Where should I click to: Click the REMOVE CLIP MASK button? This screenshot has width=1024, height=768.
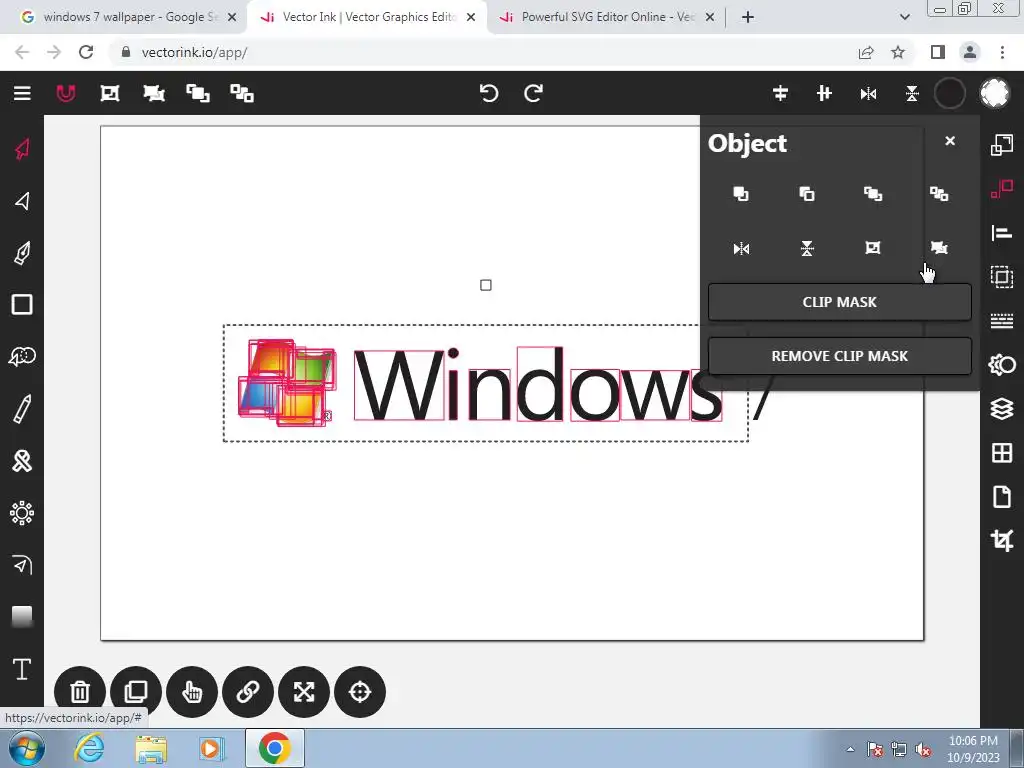(x=840, y=356)
